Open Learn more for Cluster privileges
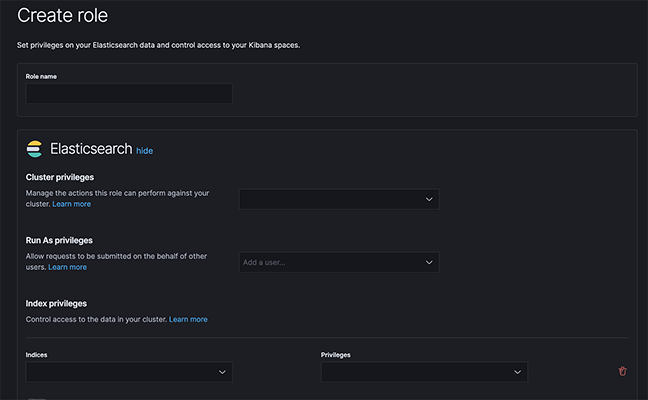The width and height of the screenshot is (648, 400). pyautogui.click(x=71, y=204)
